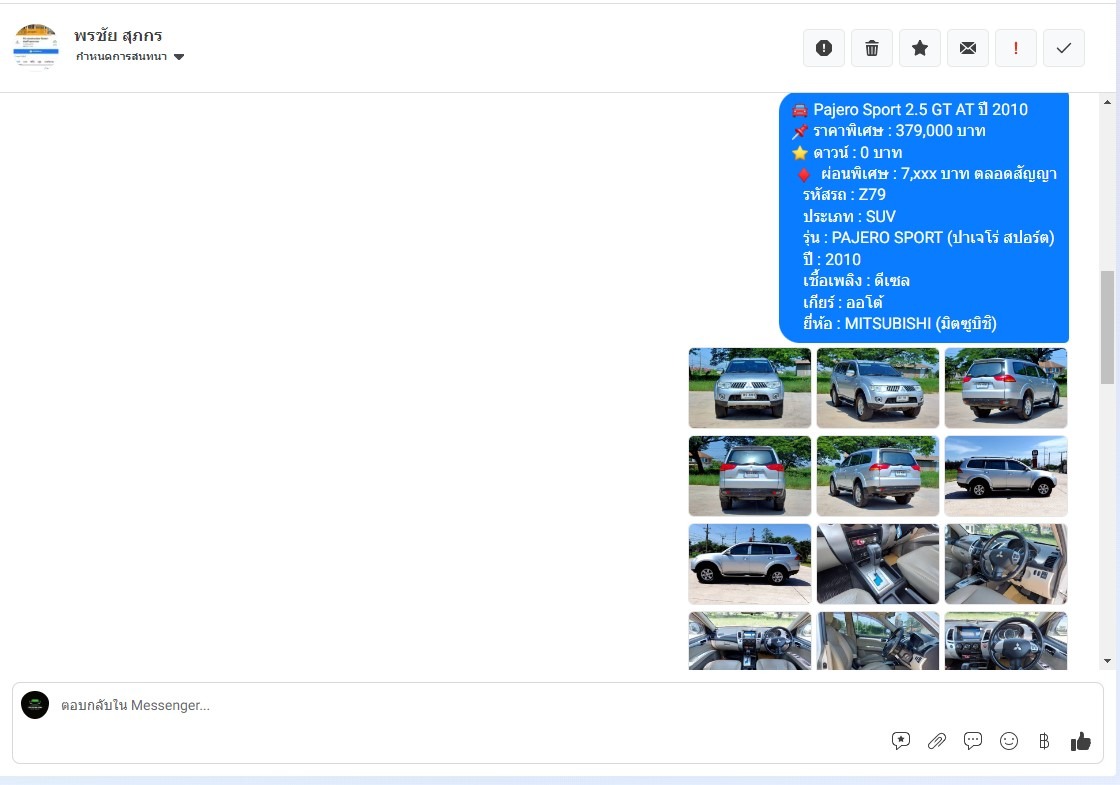Screen dimensions: 1120x785
Task: Focus the ตอบกลับใน Messenger reply field
Action: [450, 705]
